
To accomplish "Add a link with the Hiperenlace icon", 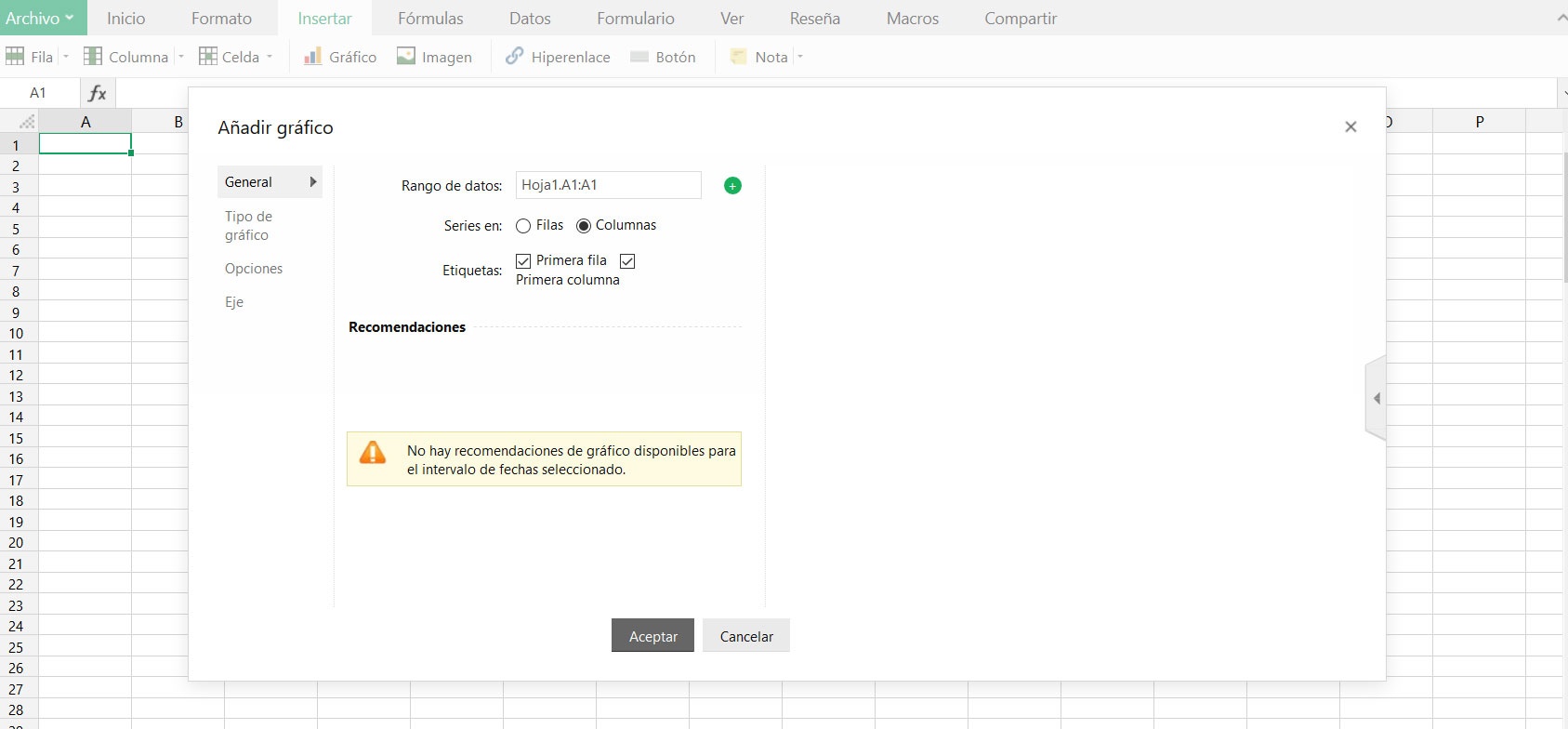I will pyautogui.click(x=514, y=57).
